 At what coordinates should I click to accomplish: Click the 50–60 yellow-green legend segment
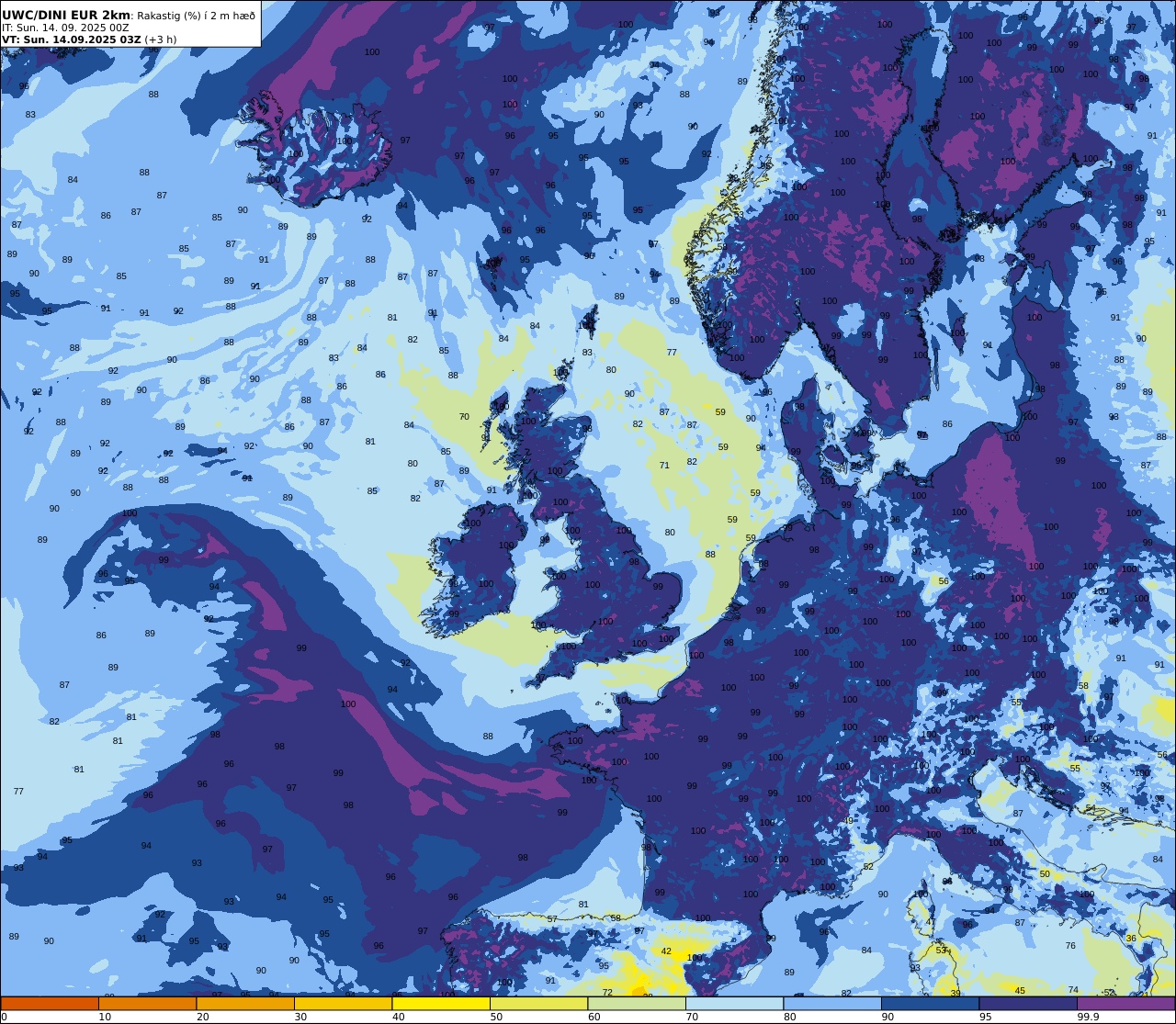click(538, 1003)
